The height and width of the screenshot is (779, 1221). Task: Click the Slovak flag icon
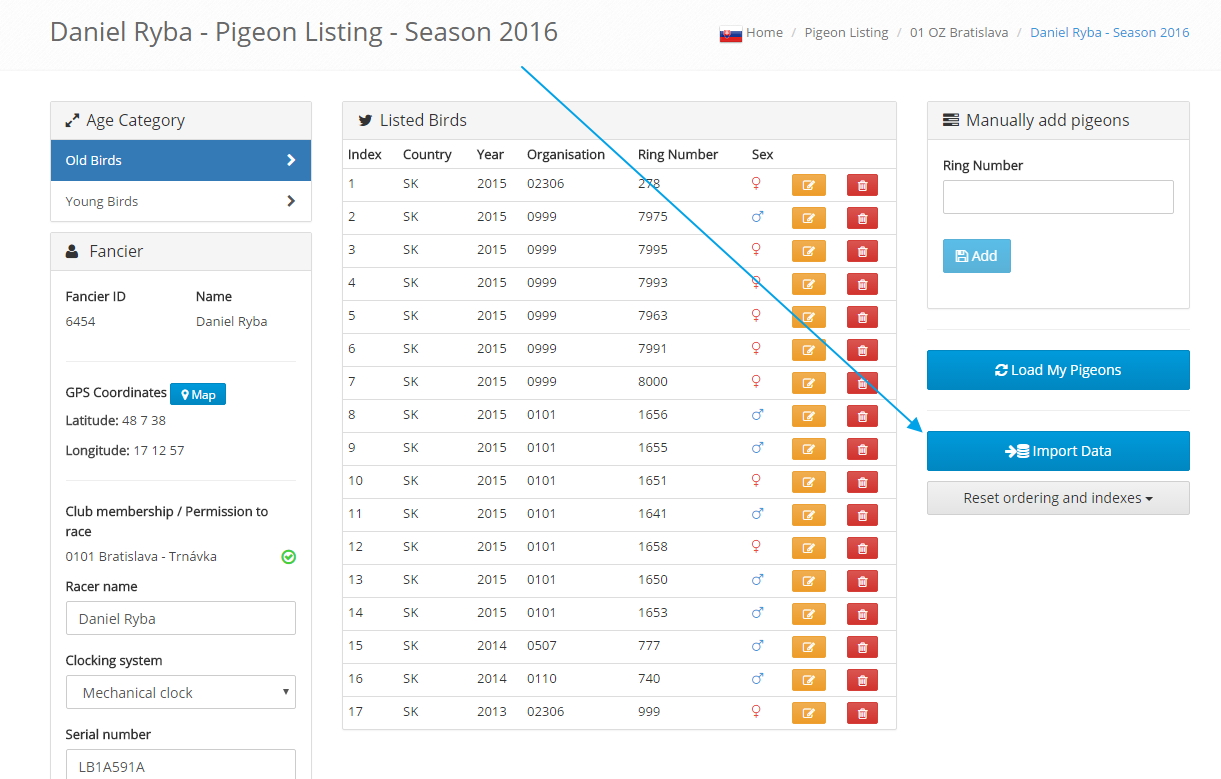730,33
